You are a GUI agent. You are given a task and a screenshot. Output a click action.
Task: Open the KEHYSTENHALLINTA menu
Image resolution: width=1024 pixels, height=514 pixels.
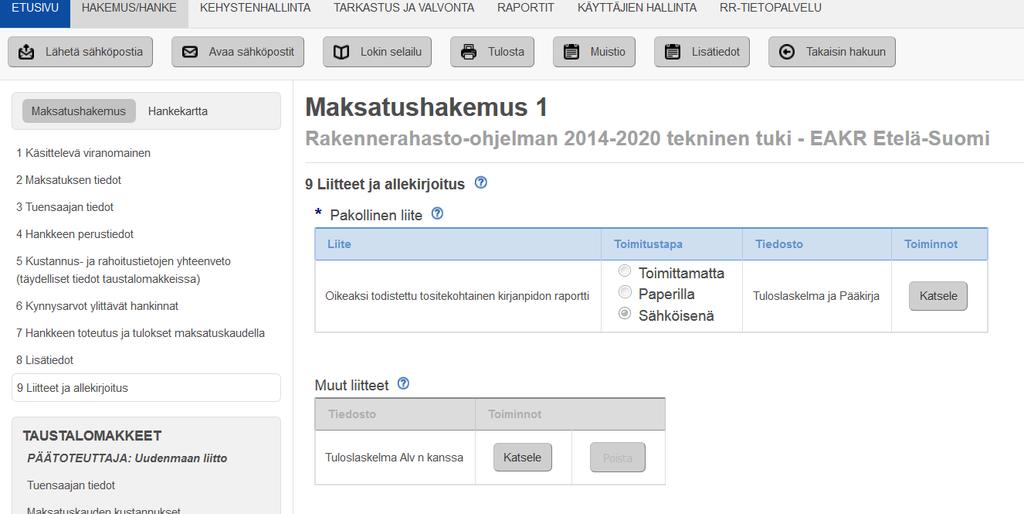tap(255, 8)
